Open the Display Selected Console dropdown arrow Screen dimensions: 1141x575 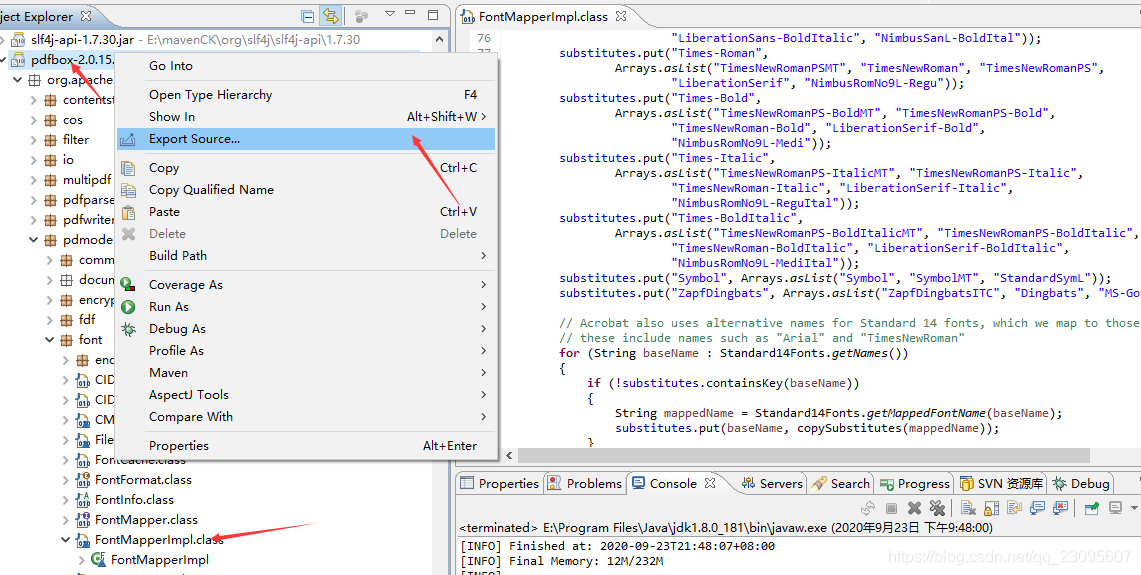pyautogui.click(x=1133, y=507)
